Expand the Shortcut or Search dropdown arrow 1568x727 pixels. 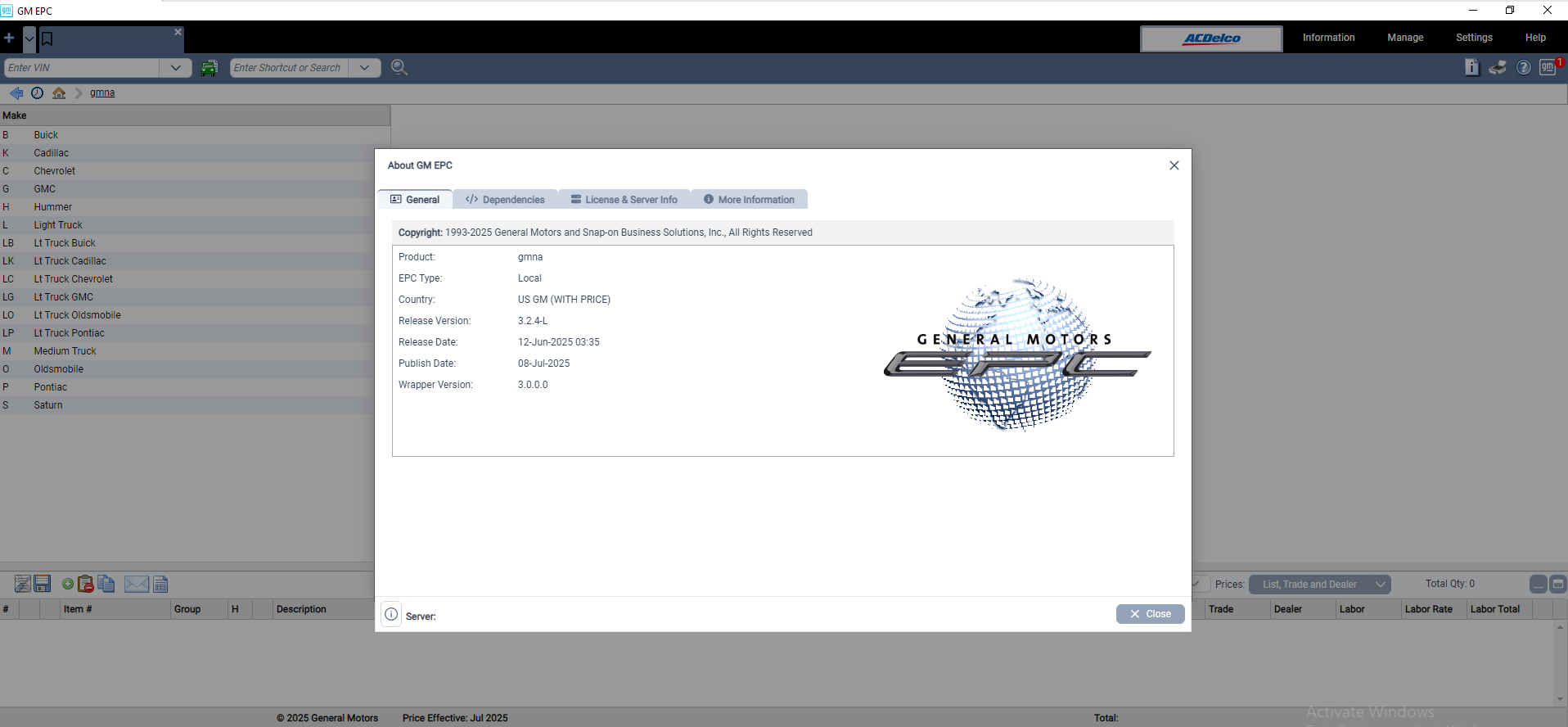coord(365,68)
